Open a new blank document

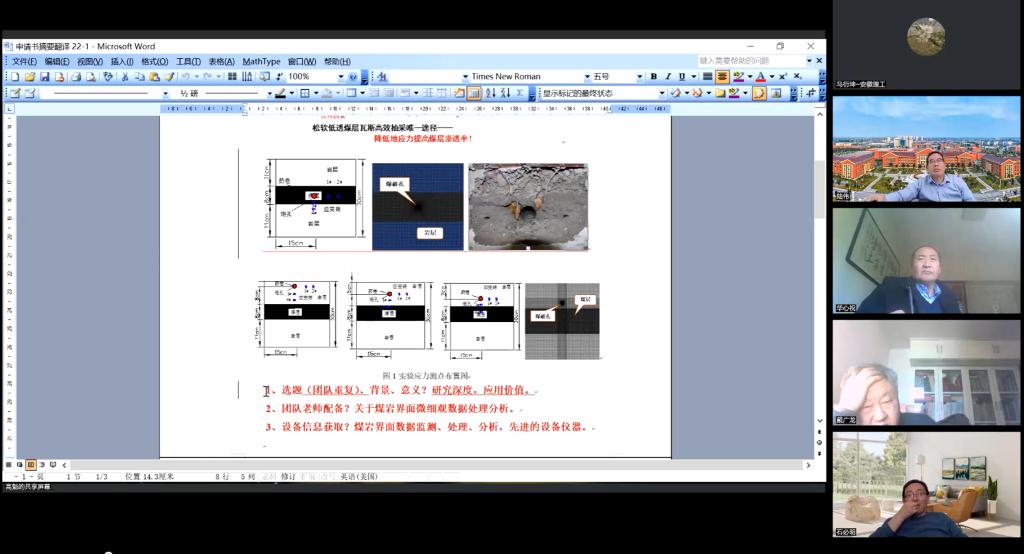click(14, 77)
